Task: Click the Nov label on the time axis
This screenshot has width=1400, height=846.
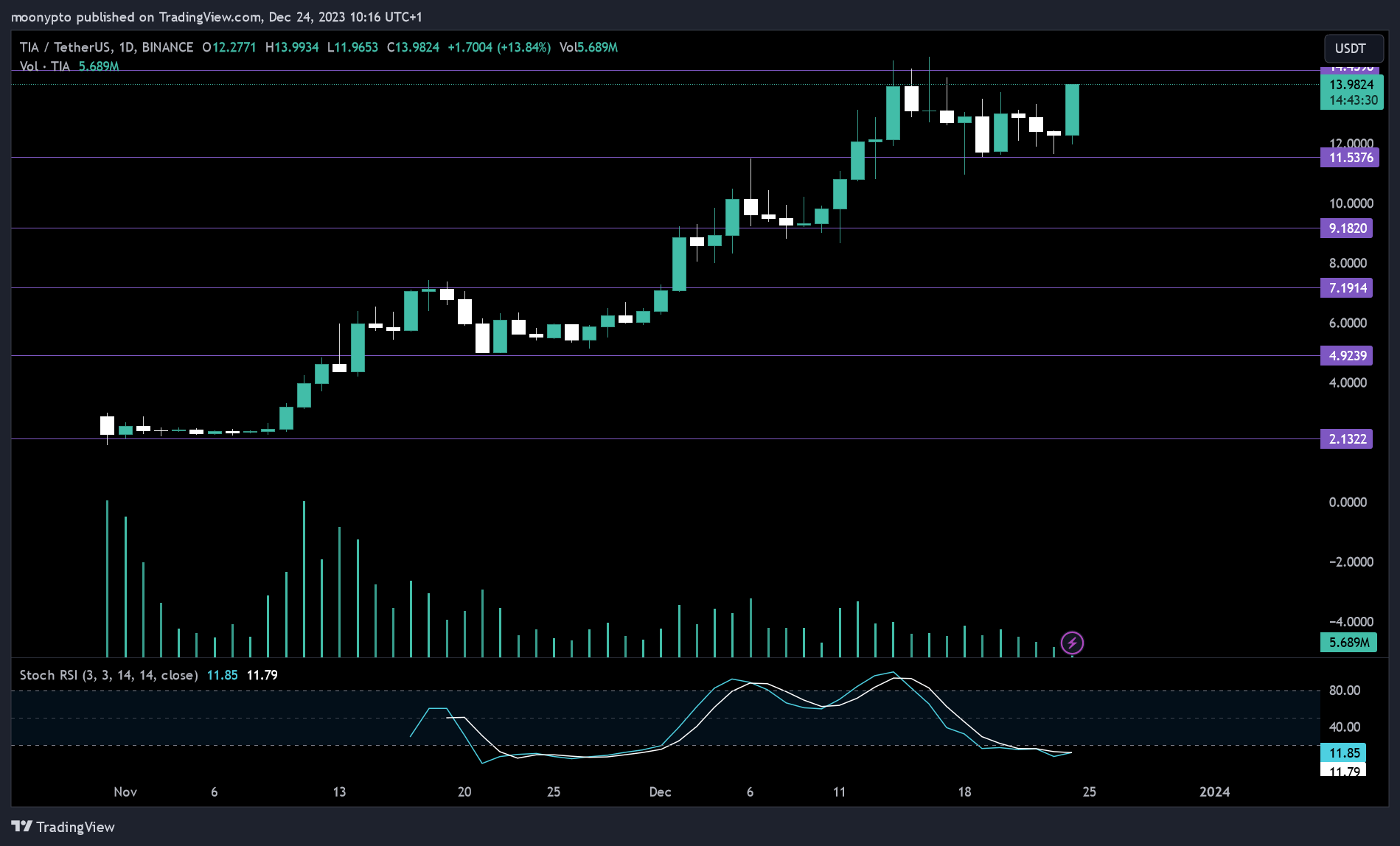Action: click(x=125, y=792)
